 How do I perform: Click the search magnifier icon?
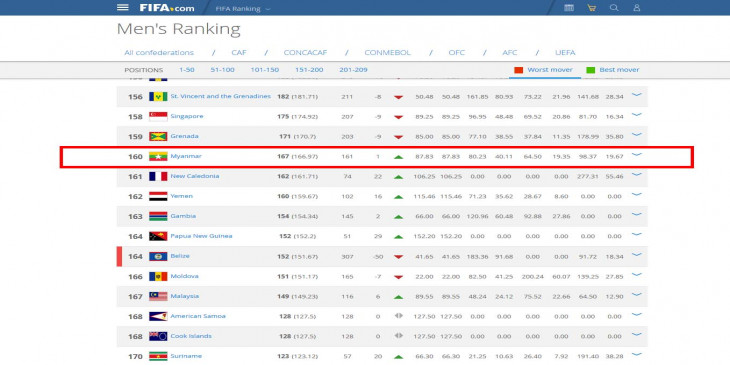[614, 8]
